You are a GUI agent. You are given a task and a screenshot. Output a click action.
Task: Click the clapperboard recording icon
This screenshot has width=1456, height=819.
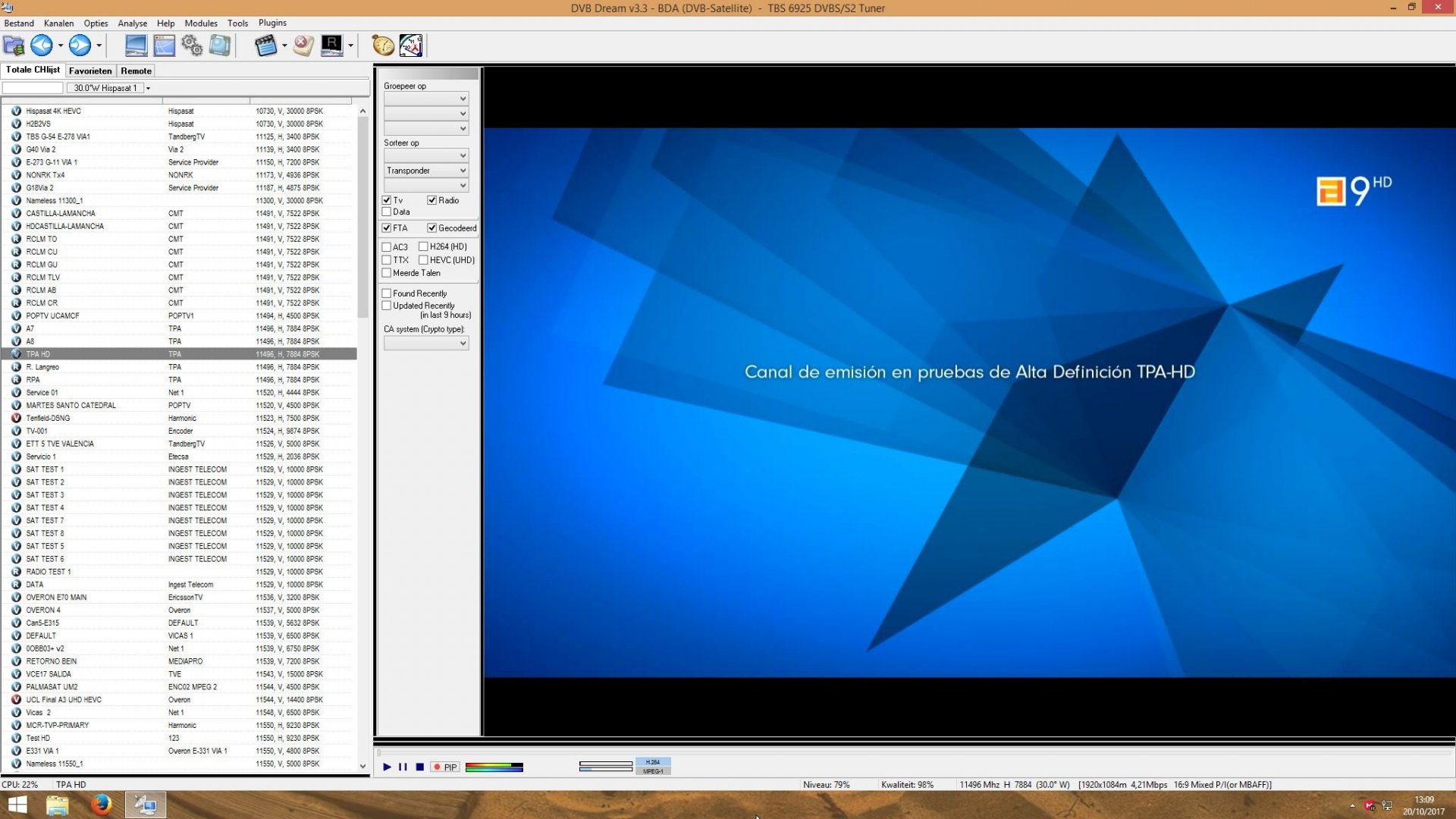[x=265, y=45]
